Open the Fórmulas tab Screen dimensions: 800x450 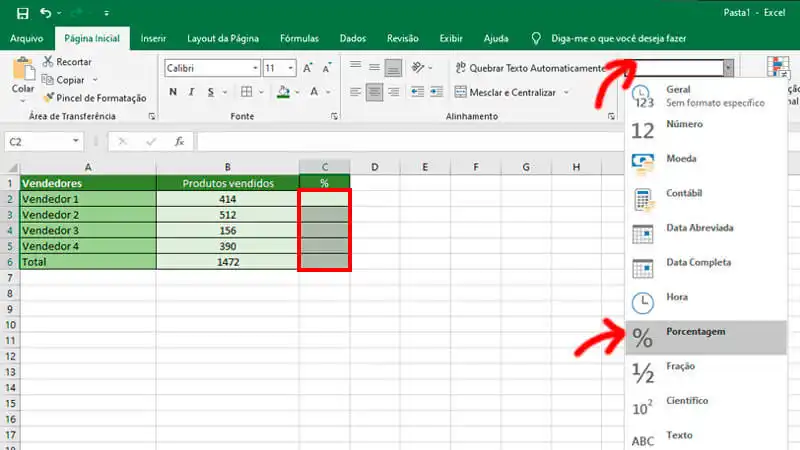click(x=299, y=39)
